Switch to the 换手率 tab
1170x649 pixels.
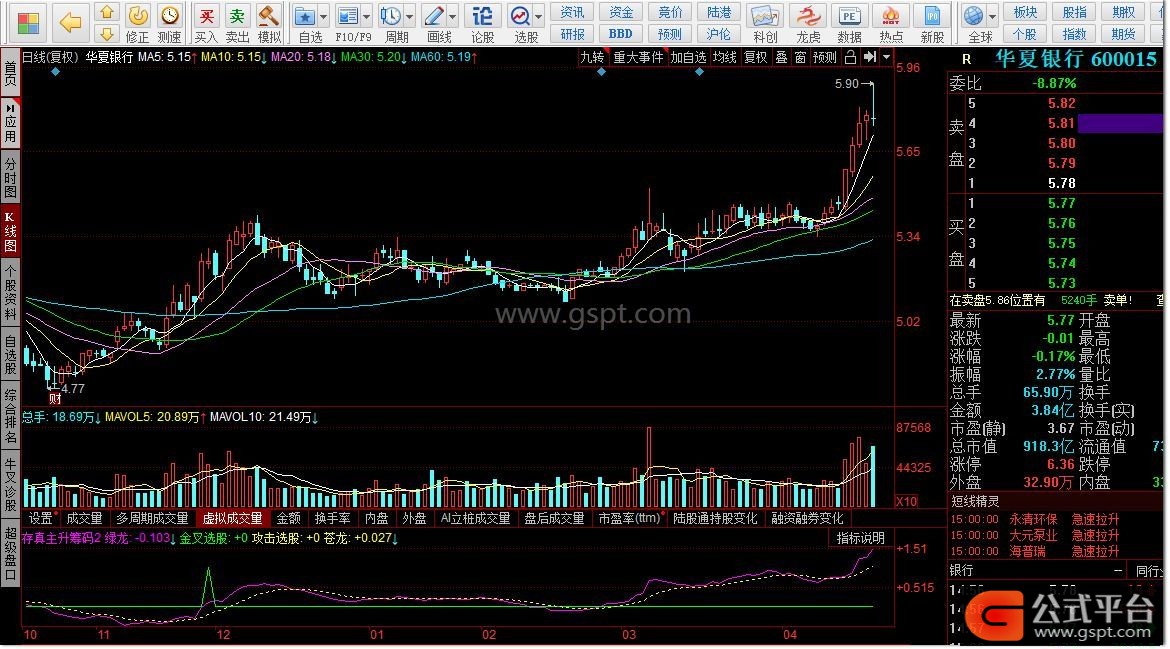pos(332,518)
